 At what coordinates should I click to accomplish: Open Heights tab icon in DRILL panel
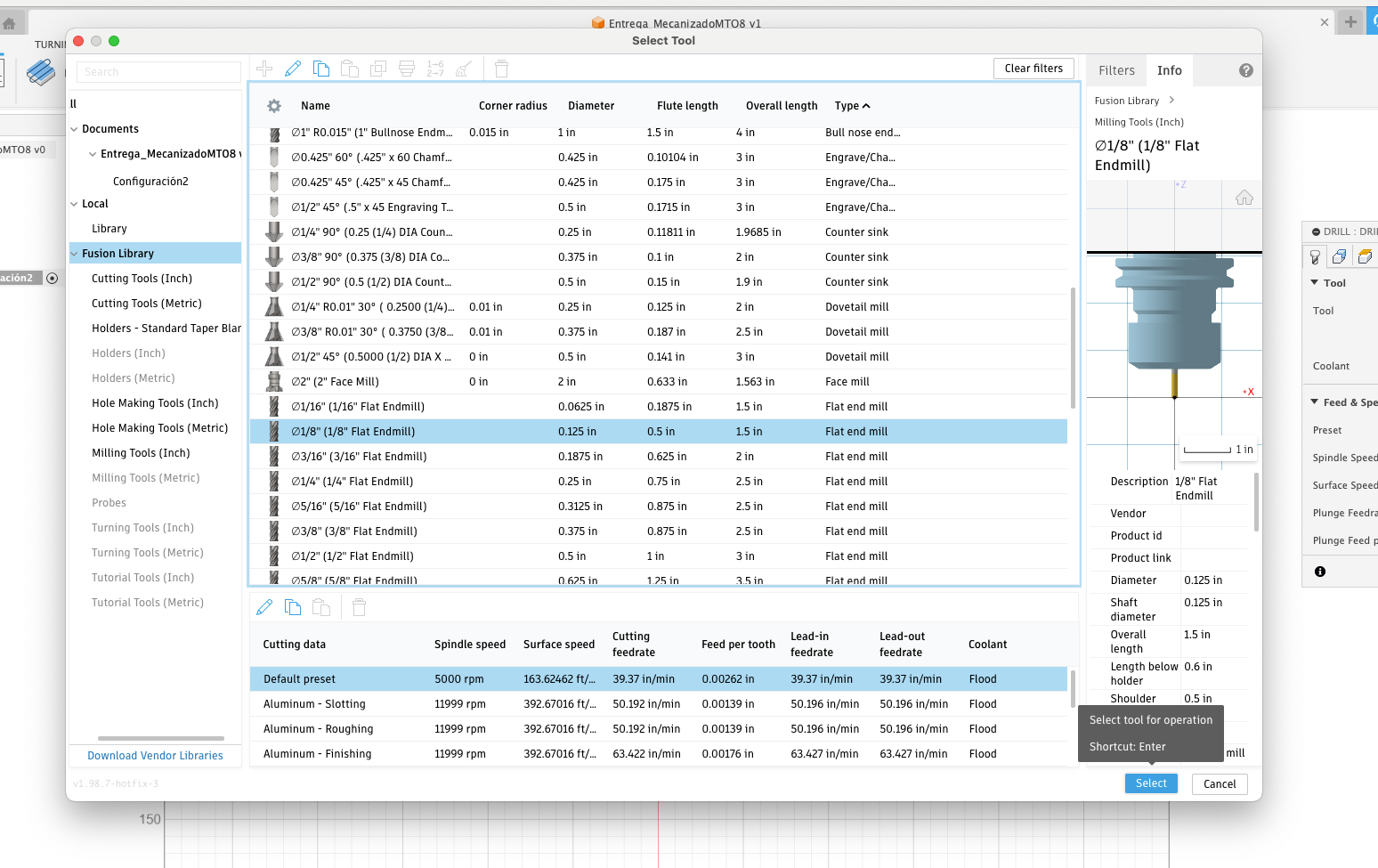(x=1365, y=256)
